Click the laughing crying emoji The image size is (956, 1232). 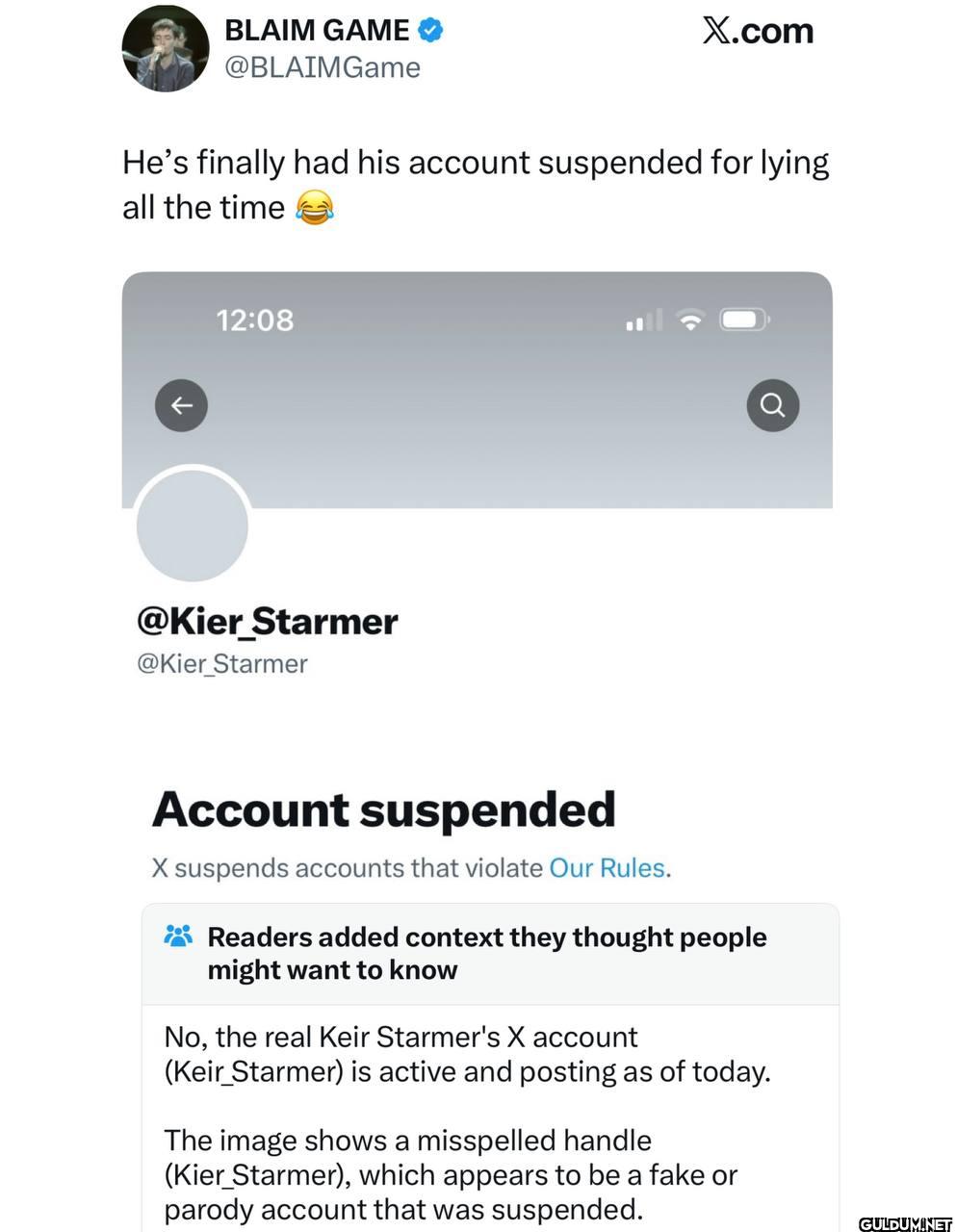tap(314, 208)
